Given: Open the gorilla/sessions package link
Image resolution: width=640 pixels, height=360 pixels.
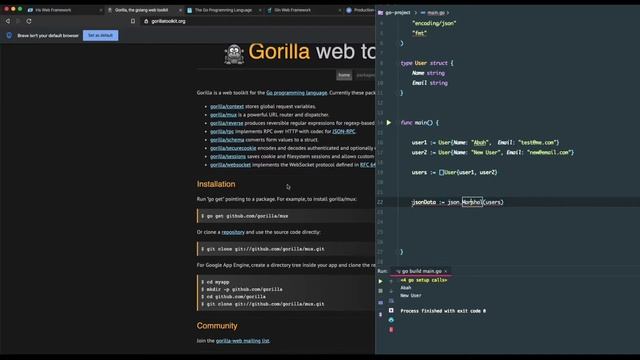Looking at the screenshot, I should pyautogui.click(x=228, y=157).
